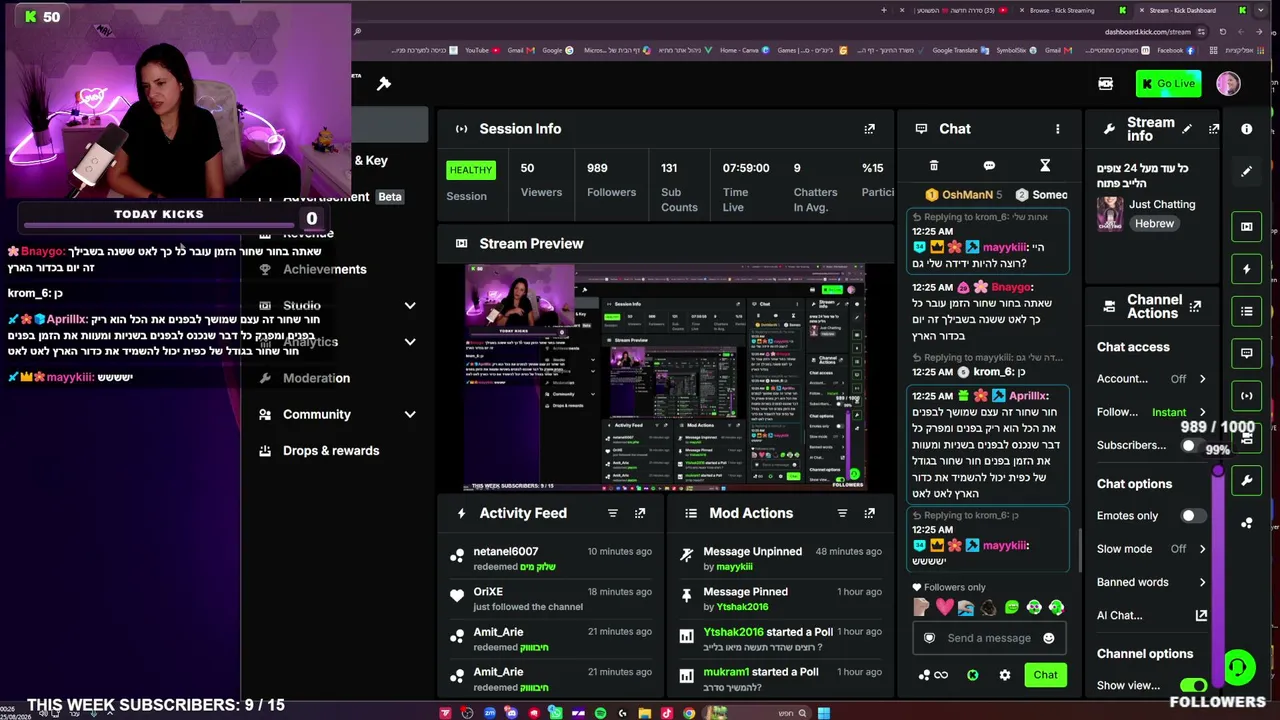The height and width of the screenshot is (720, 1280).
Task: Insert the pink heart emote
Action: coord(944,607)
